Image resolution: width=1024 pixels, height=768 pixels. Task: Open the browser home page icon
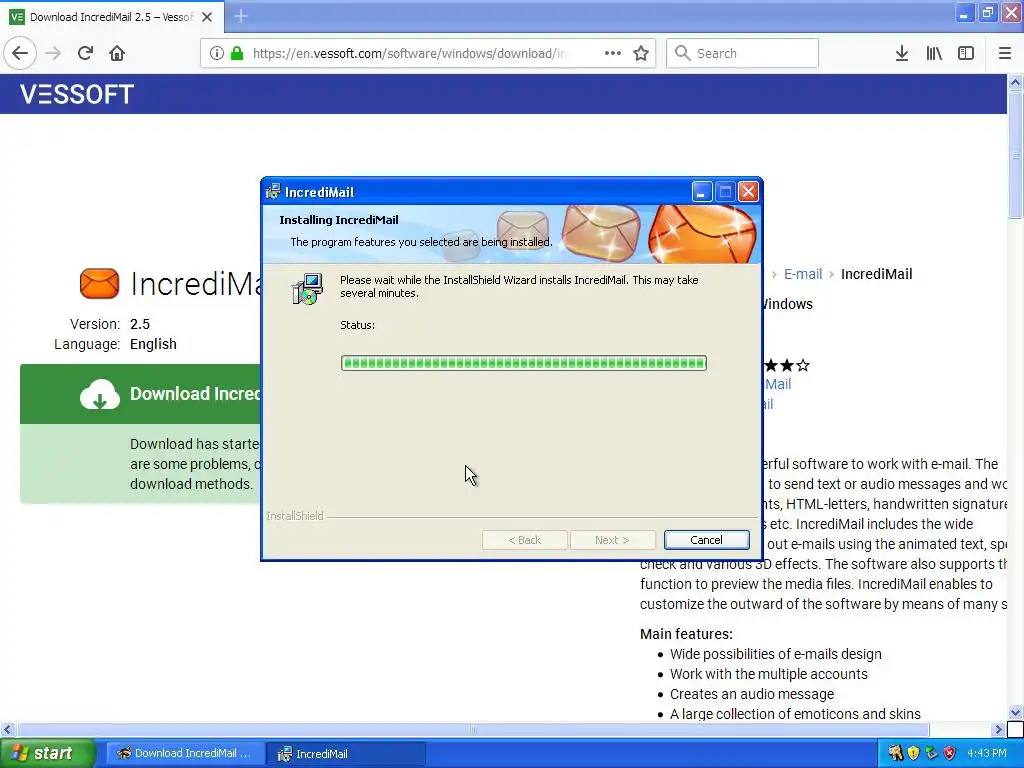click(117, 53)
